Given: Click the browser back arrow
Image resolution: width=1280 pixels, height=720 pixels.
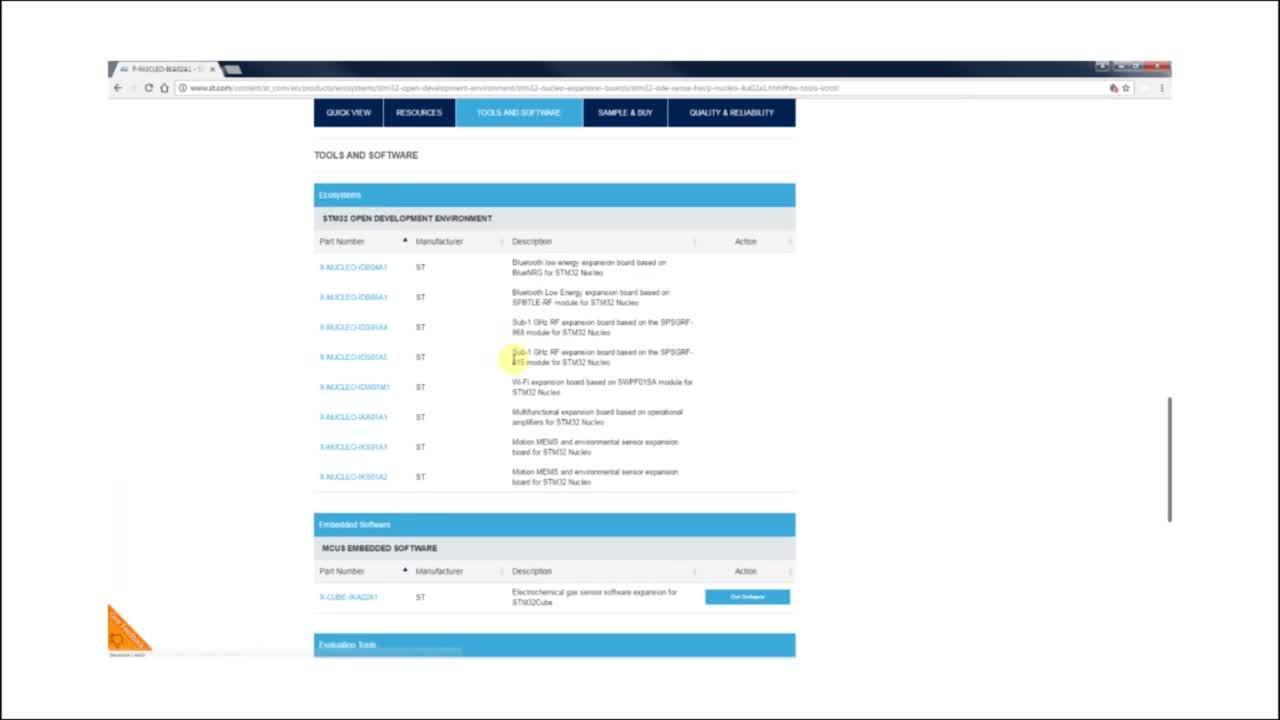Looking at the screenshot, I should 118,88.
